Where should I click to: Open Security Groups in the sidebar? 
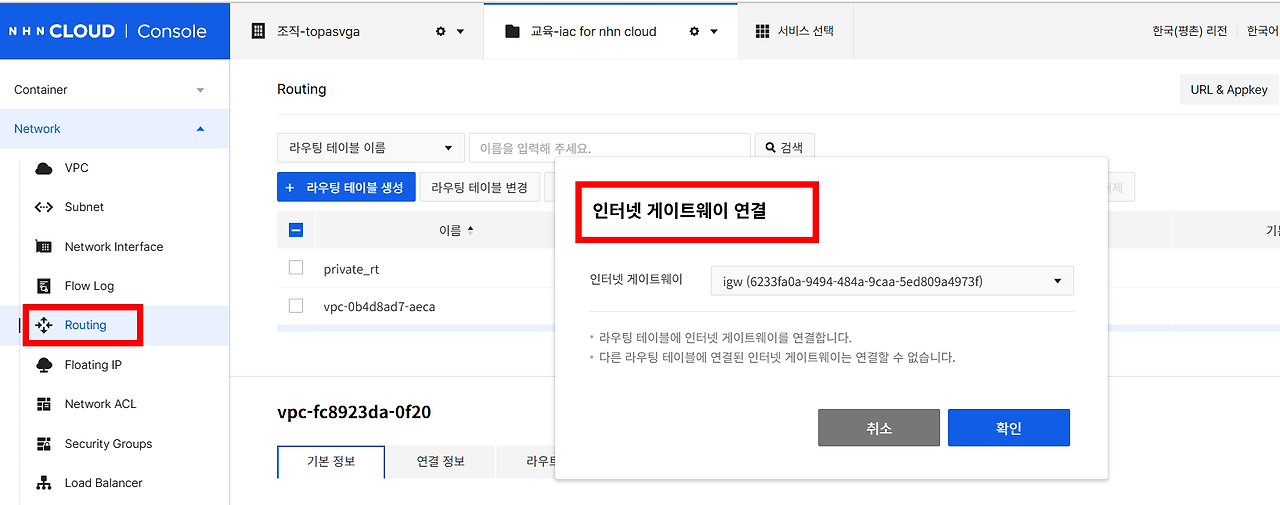click(x=108, y=444)
